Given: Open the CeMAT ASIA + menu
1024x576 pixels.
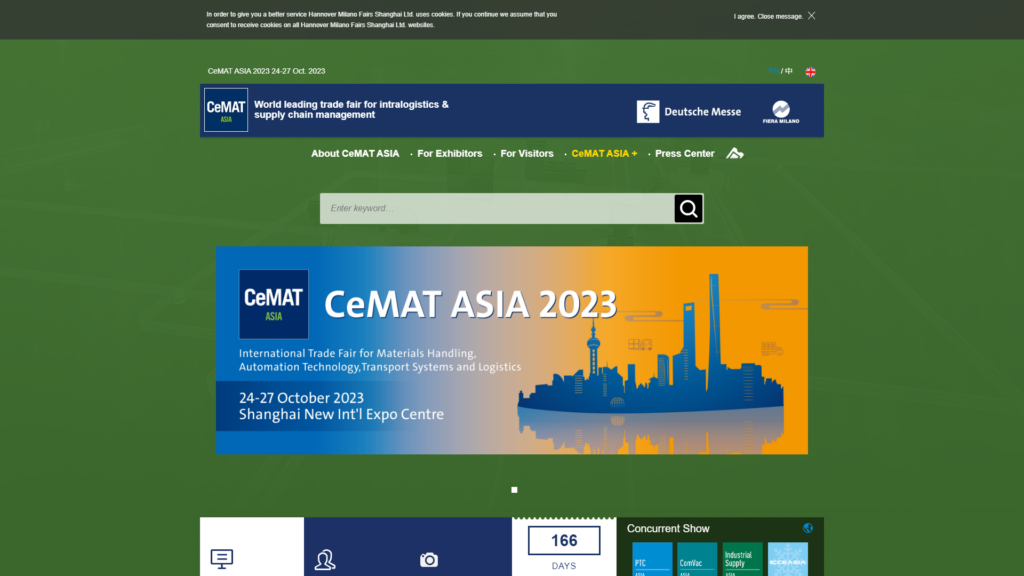Looking at the screenshot, I should click(x=604, y=153).
